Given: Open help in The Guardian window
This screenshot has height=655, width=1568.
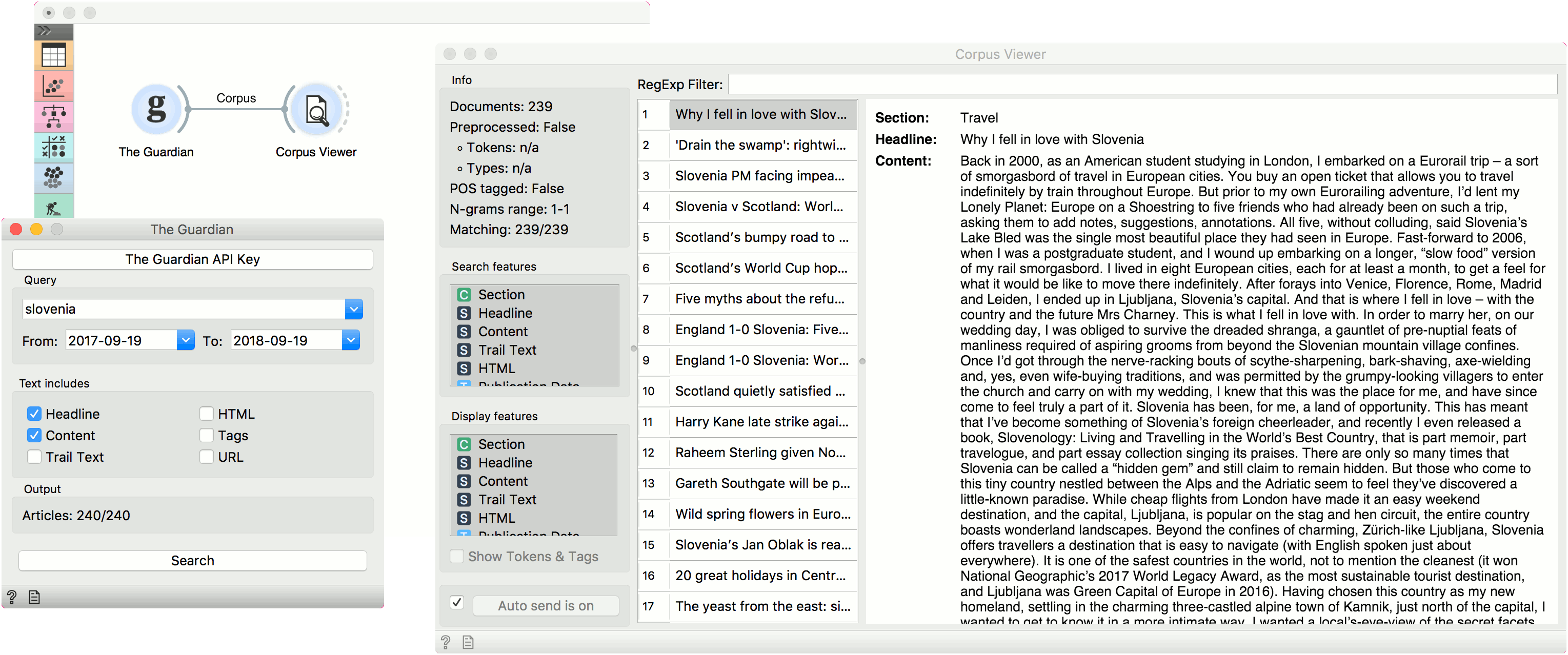Looking at the screenshot, I should click(12, 597).
